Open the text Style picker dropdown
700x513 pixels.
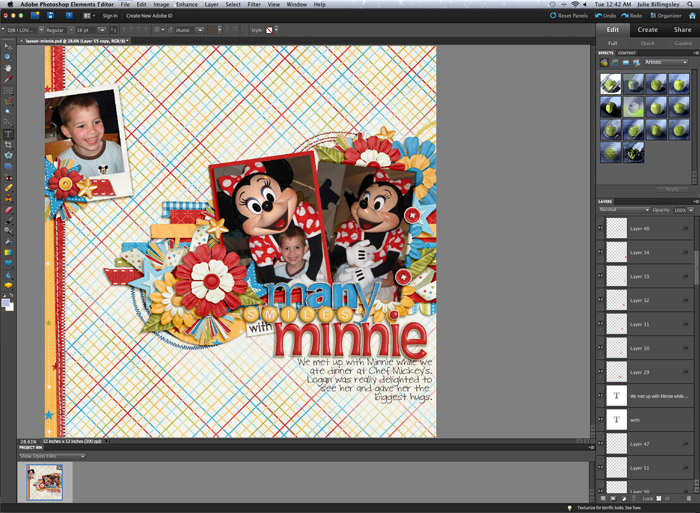pos(276,30)
